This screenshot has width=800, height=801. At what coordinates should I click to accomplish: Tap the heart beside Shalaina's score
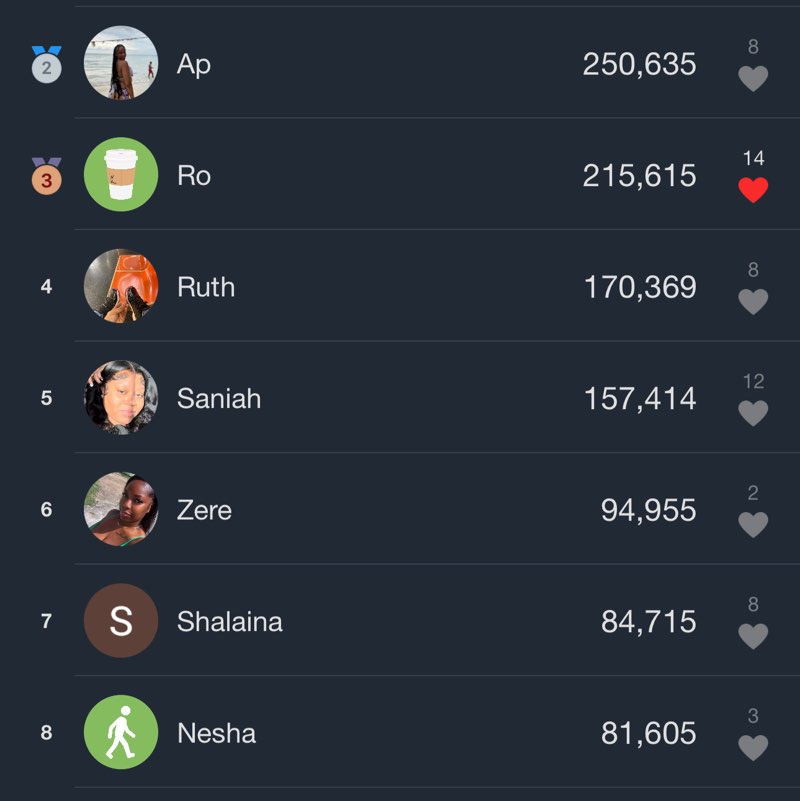[x=753, y=635]
